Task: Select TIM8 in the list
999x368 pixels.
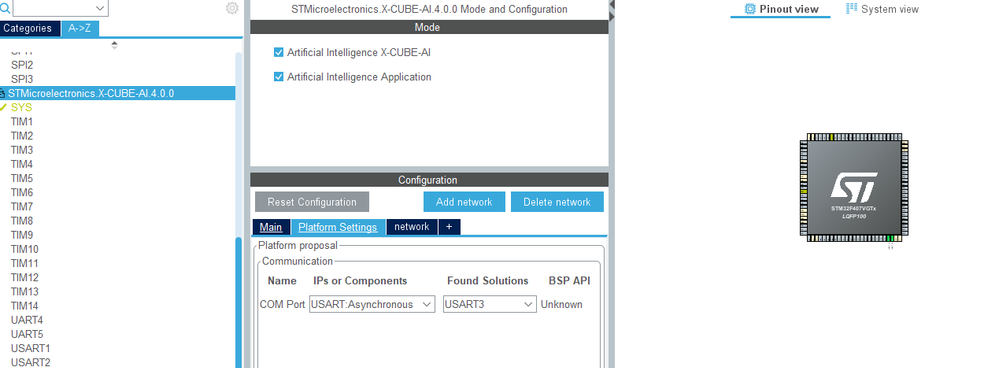Action: click(22, 221)
